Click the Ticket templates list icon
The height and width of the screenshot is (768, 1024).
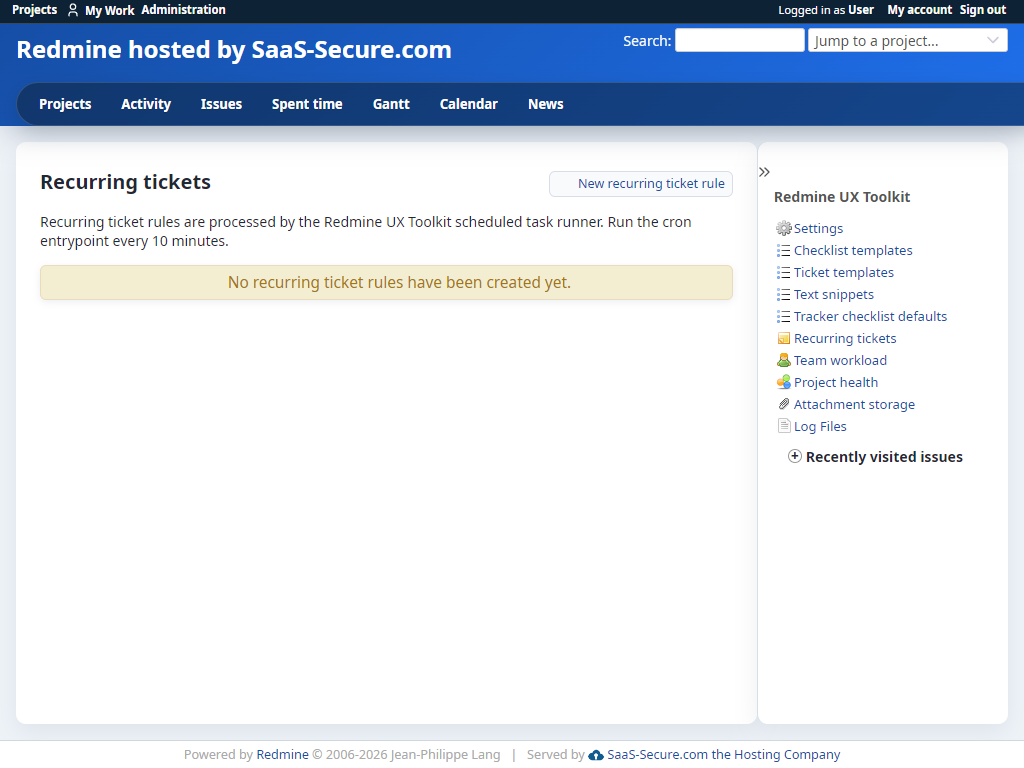point(783,272)
